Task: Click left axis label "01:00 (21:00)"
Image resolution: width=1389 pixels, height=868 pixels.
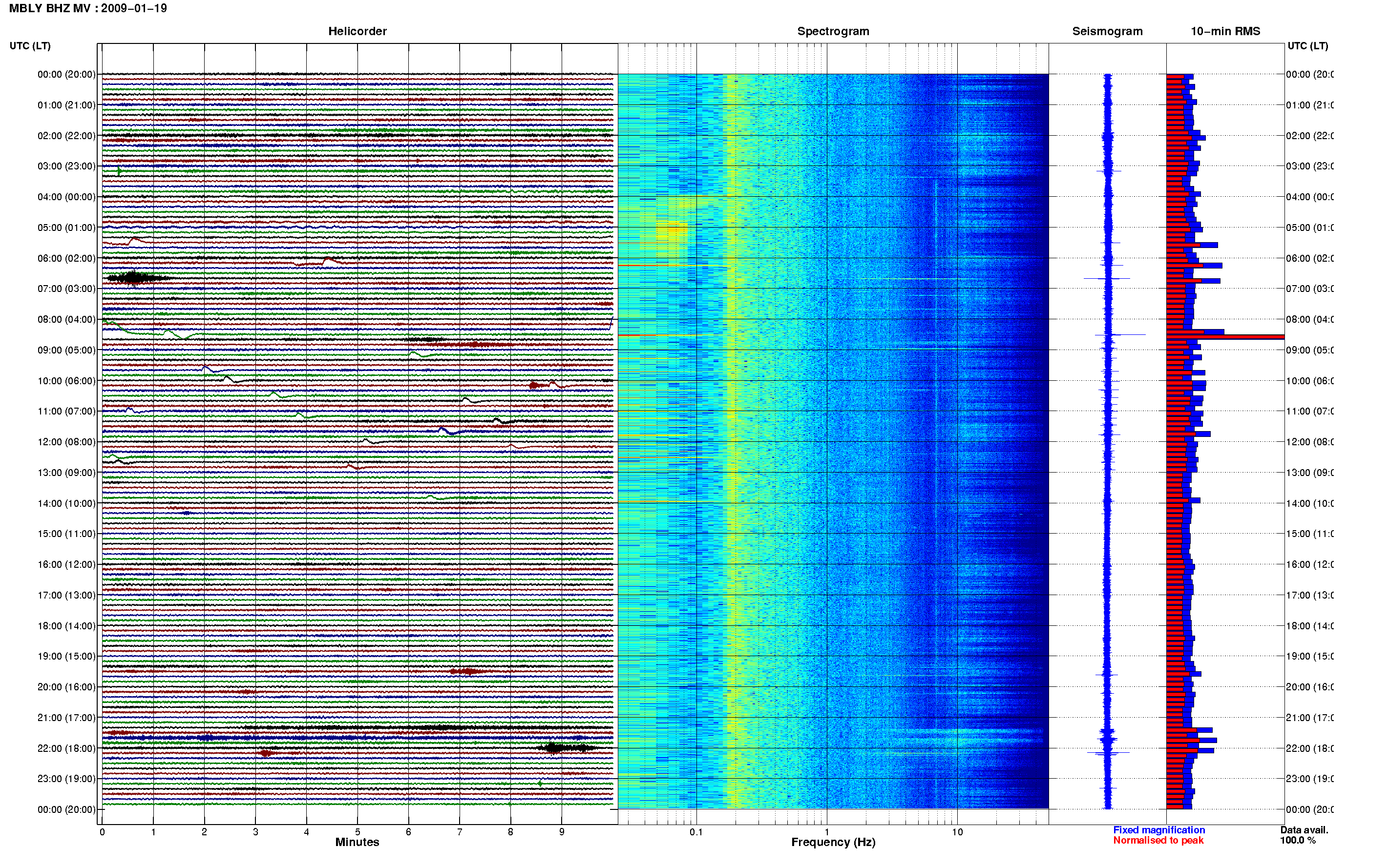Action: 66,105
